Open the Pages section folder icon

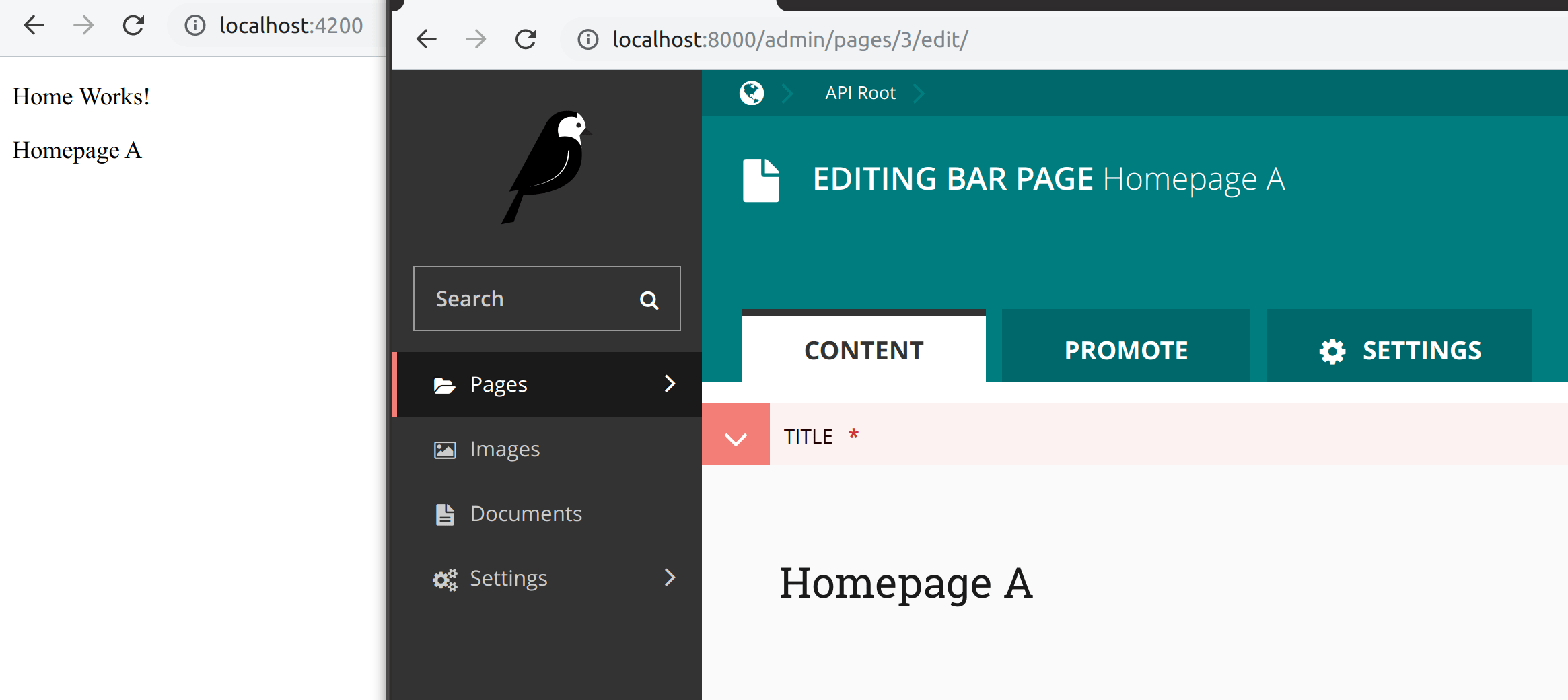click(444, 384)
